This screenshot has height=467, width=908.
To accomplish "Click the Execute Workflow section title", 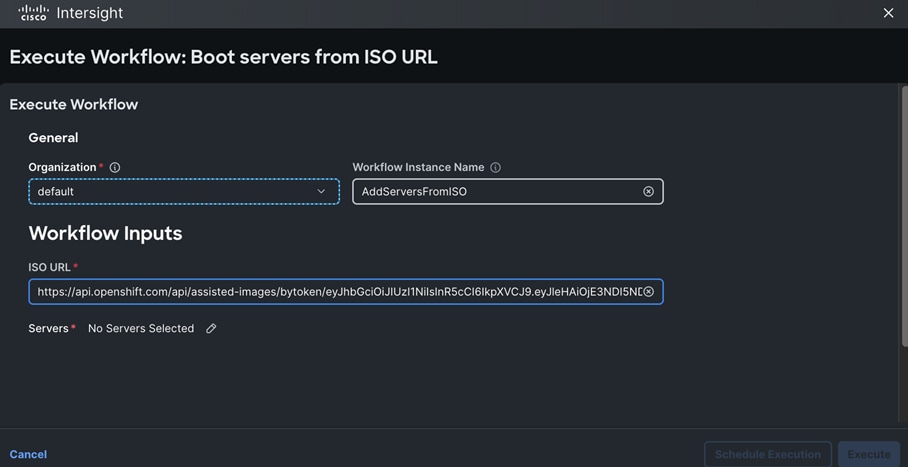I will click(x=74, y=105).
